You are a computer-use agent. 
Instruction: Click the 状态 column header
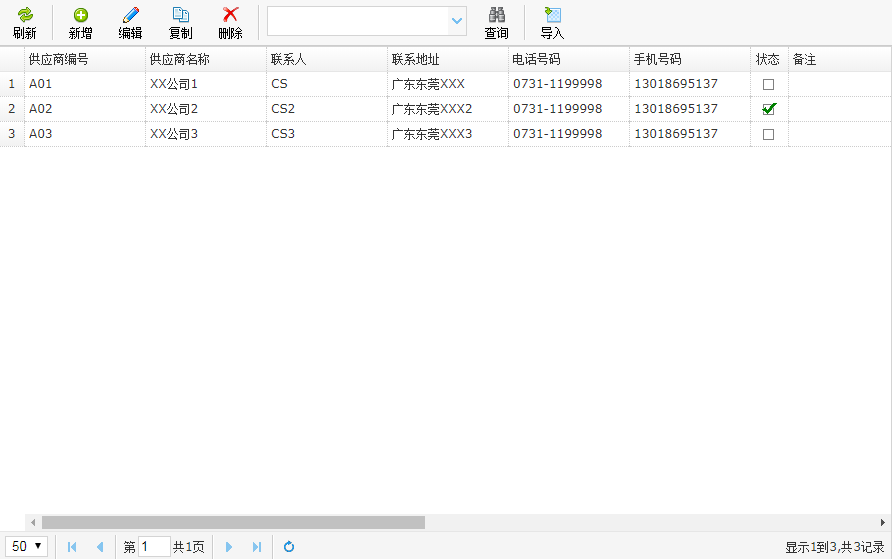[770, 59]
